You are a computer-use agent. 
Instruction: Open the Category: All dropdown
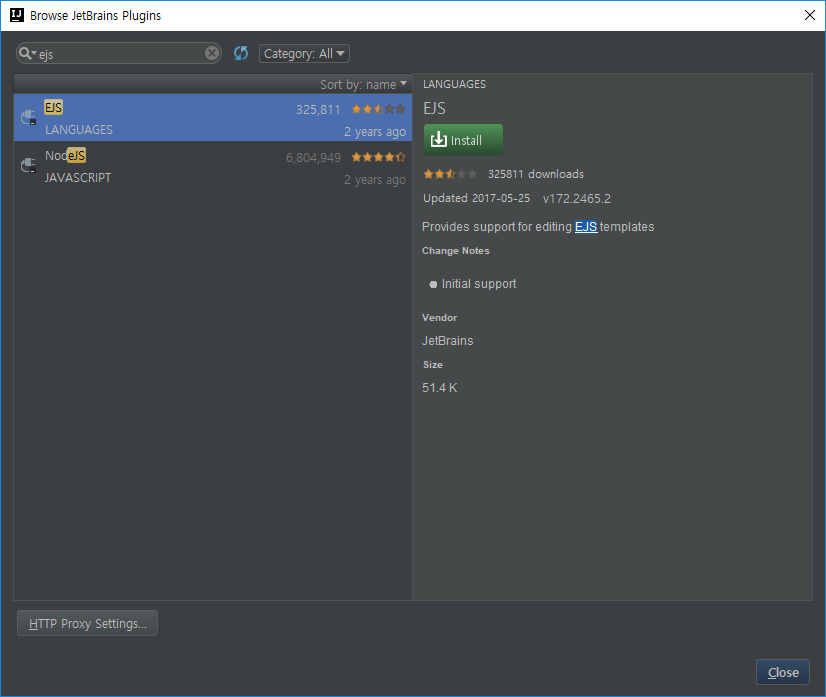click(304, 54)
